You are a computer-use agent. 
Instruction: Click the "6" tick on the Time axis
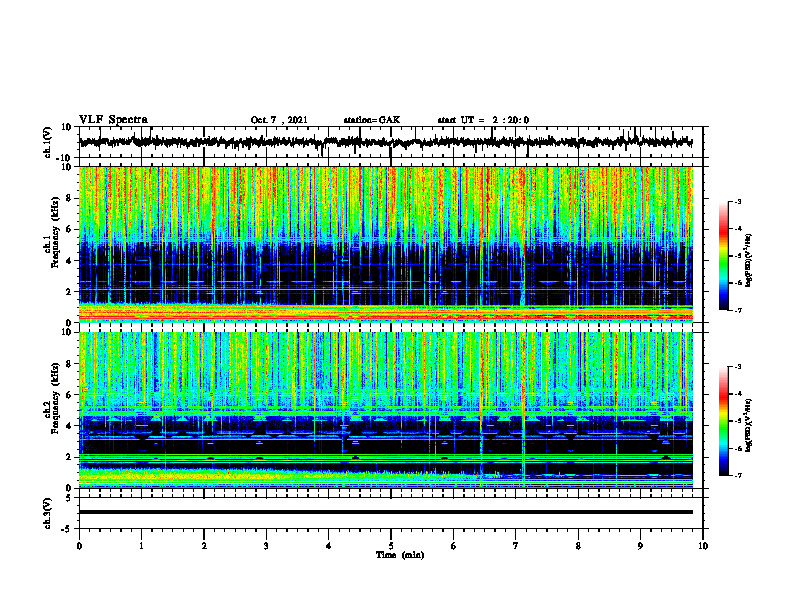click(454, 546)
